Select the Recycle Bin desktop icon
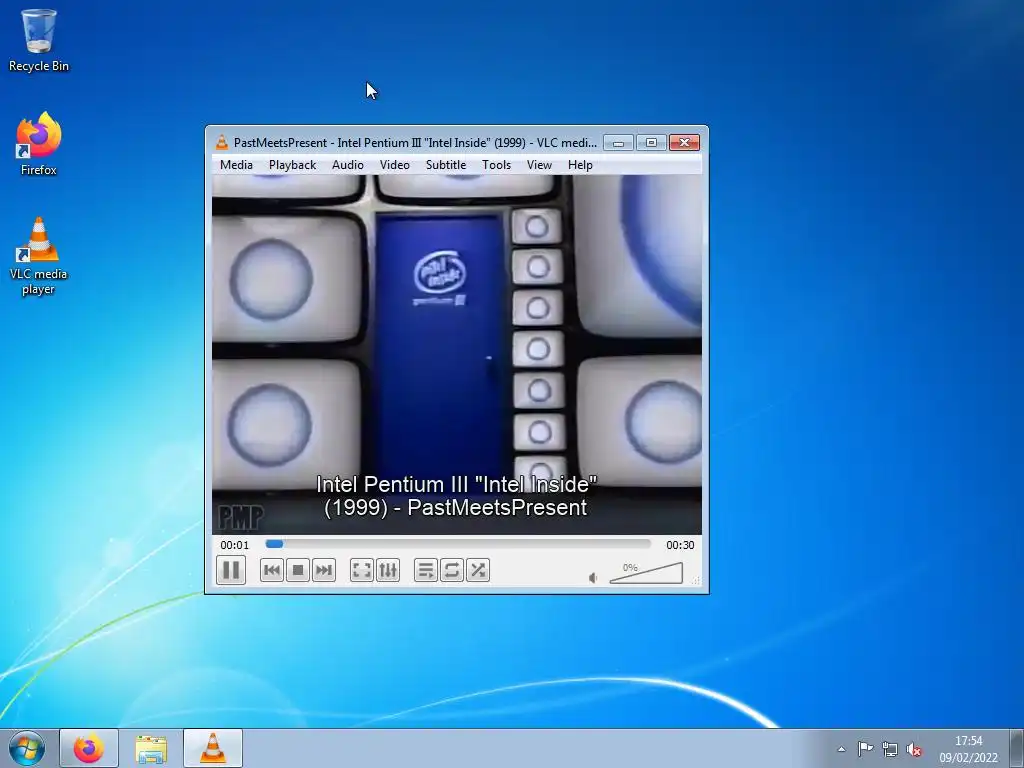Viewport: 1024px width, 768px height. point(39,40)
